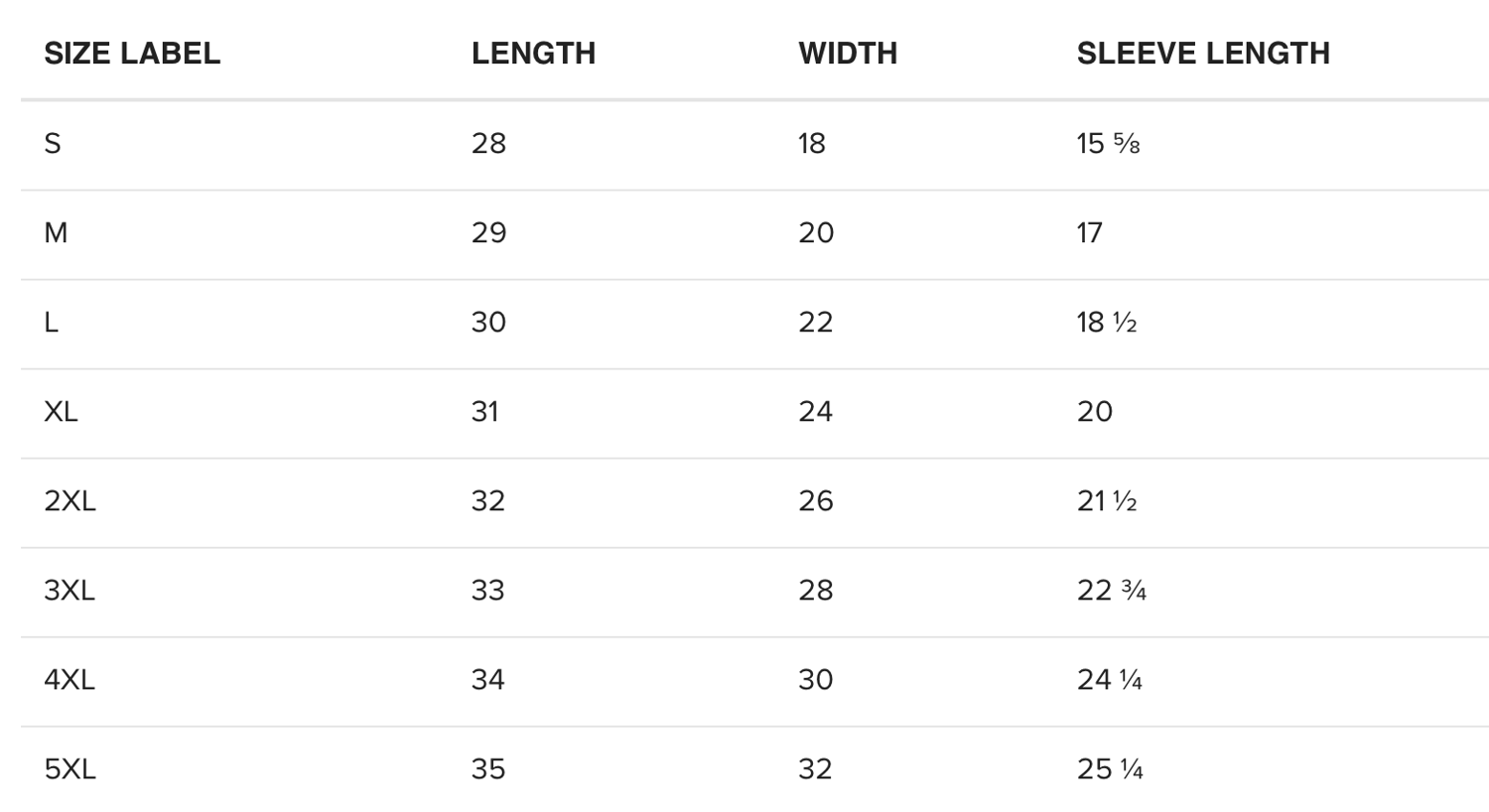Select the XL size row label
Viewport: 1489px width, 812px height.
point(61,411)
